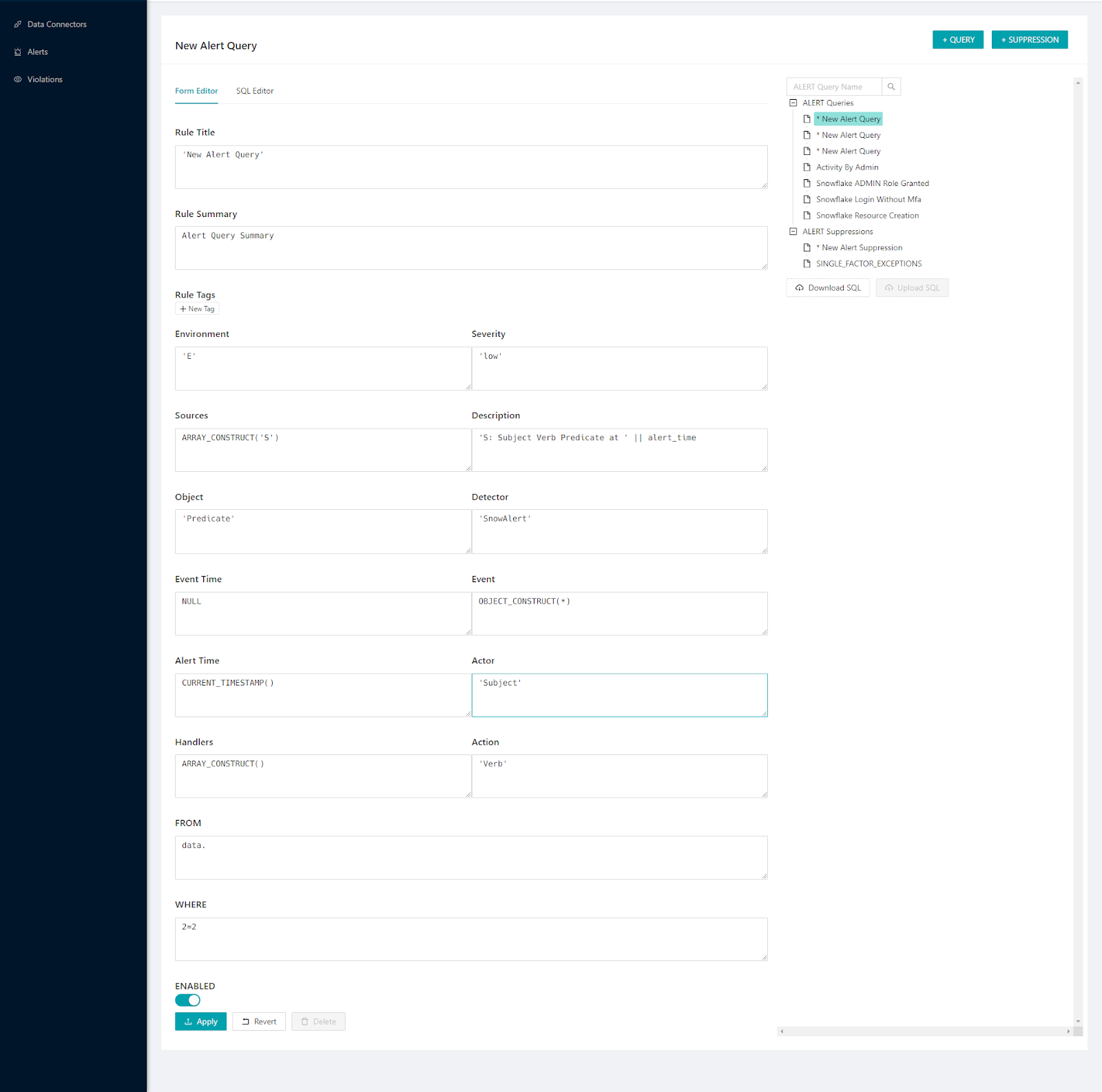Collapse the ALERT Queries tree
The image size is (1102, 1092).
coord(793,103)
